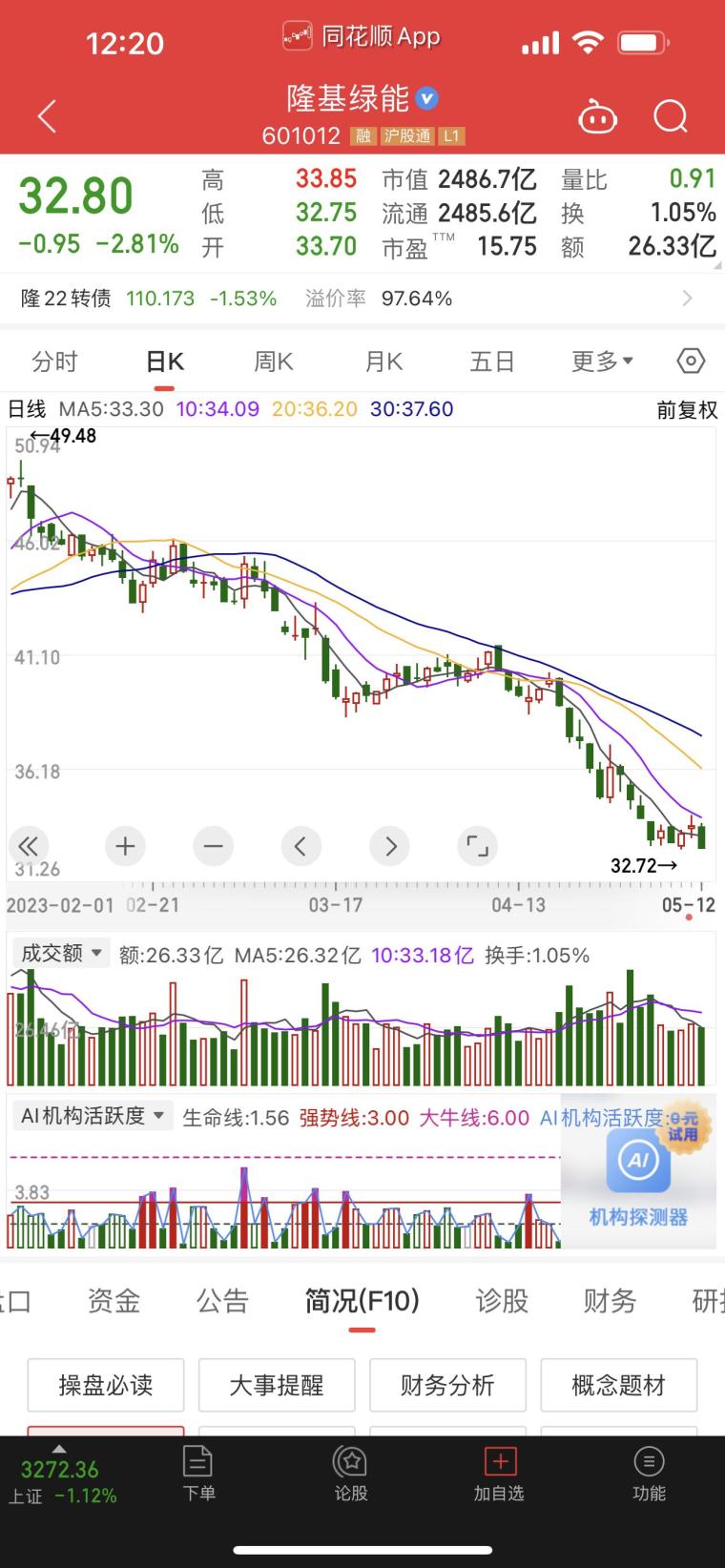This screenshot has height=1568, width=725.
Task: Move chart right with arrow icon
Action: click(x=389, y=846)
